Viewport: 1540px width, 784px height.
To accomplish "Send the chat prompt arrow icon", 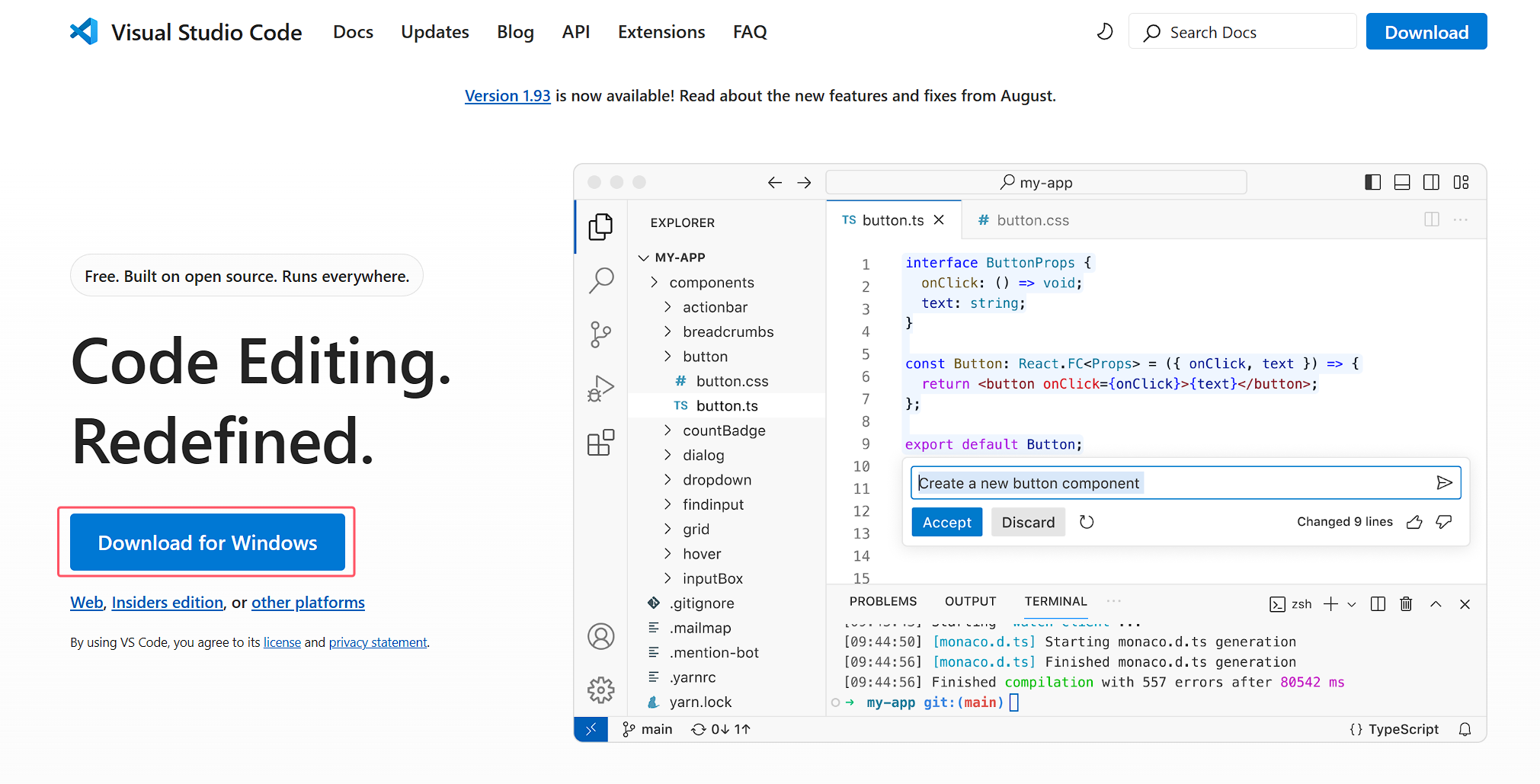I will tap(1444, 482).
